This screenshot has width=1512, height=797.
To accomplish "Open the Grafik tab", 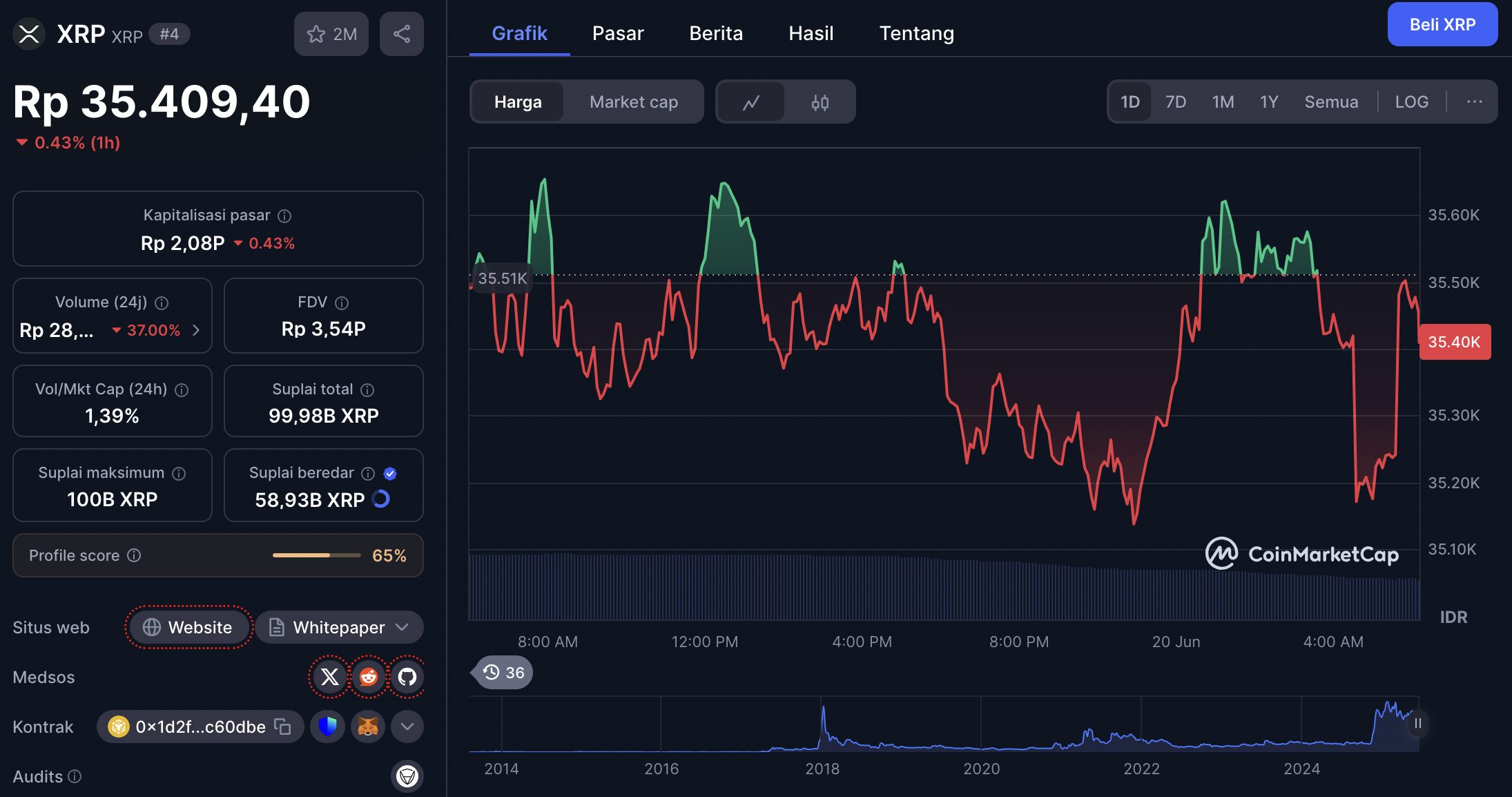I will click(x=519, y=33).
